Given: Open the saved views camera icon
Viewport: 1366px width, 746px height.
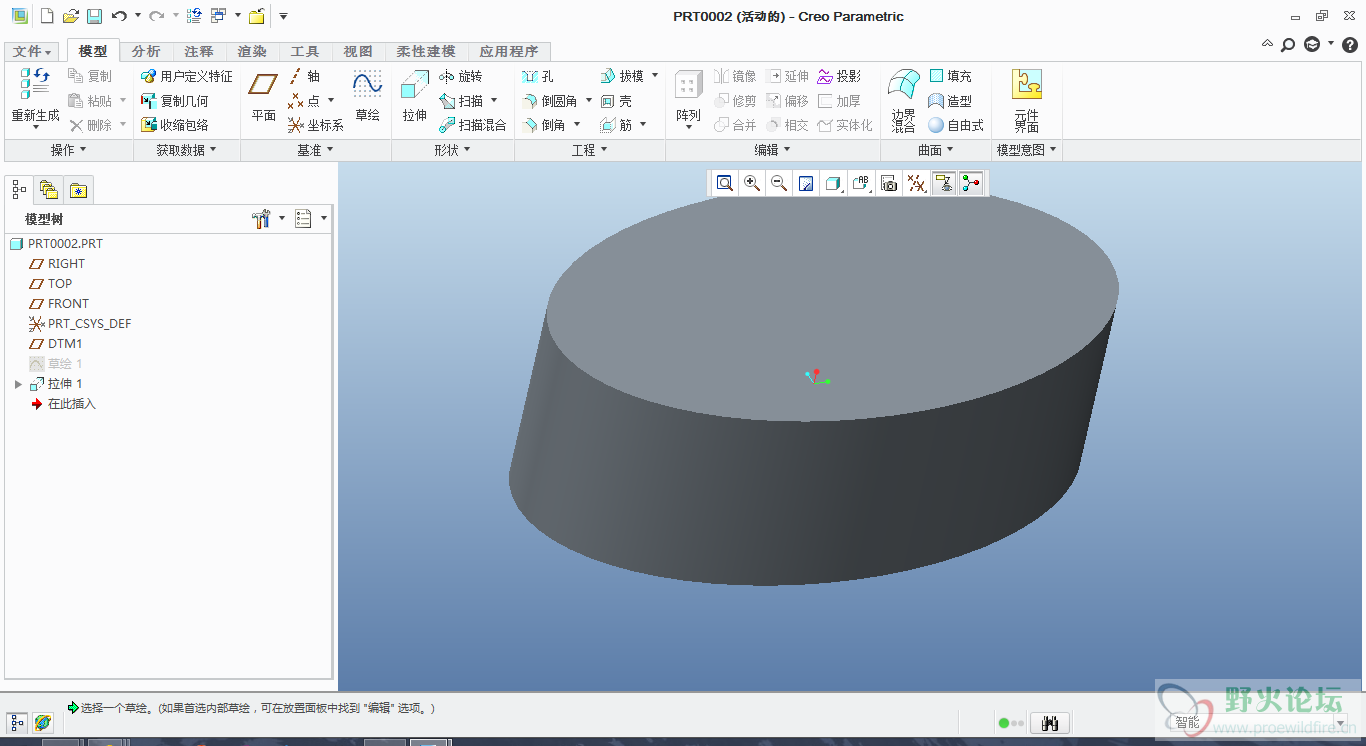Looking at the screenshot, I should coord(888,183).
